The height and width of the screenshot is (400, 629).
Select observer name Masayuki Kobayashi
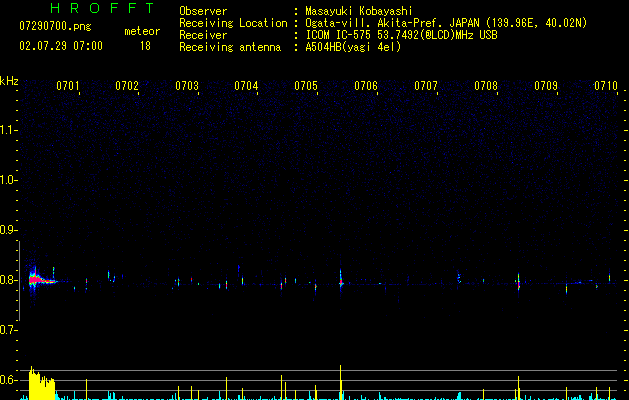359,11
